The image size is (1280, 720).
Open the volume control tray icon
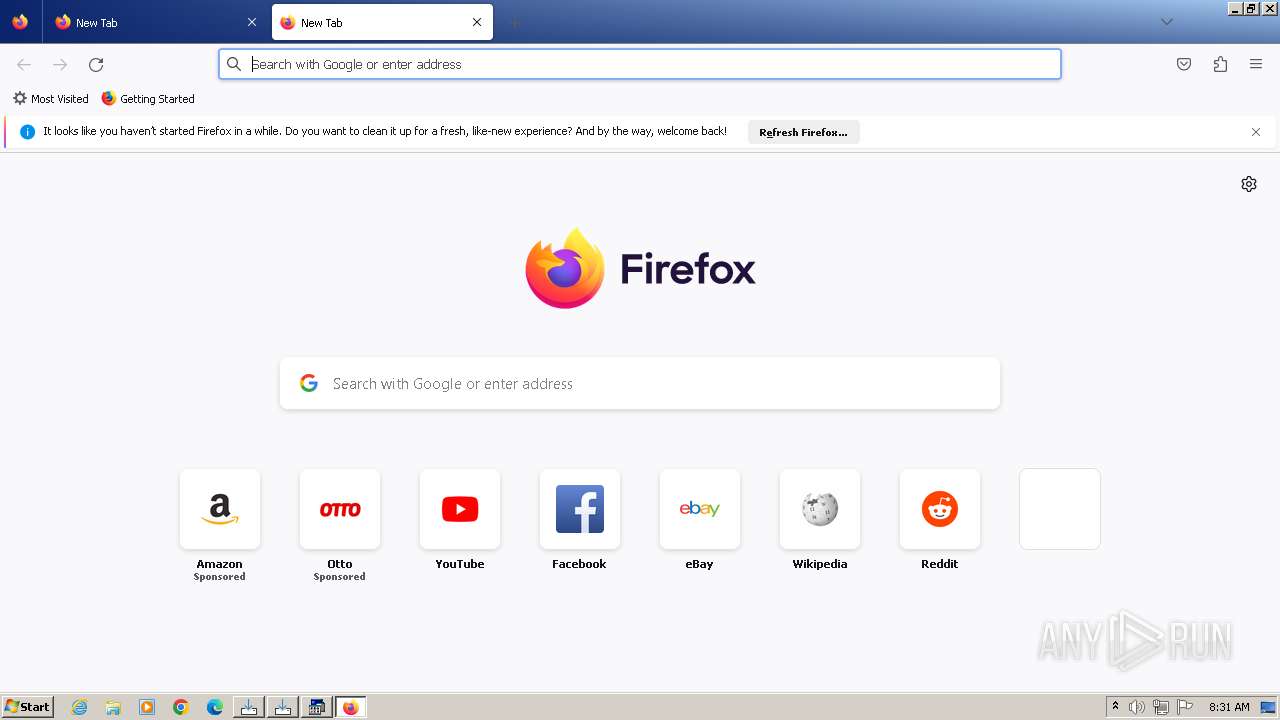pyautogui.click(x=1137, y=707)
